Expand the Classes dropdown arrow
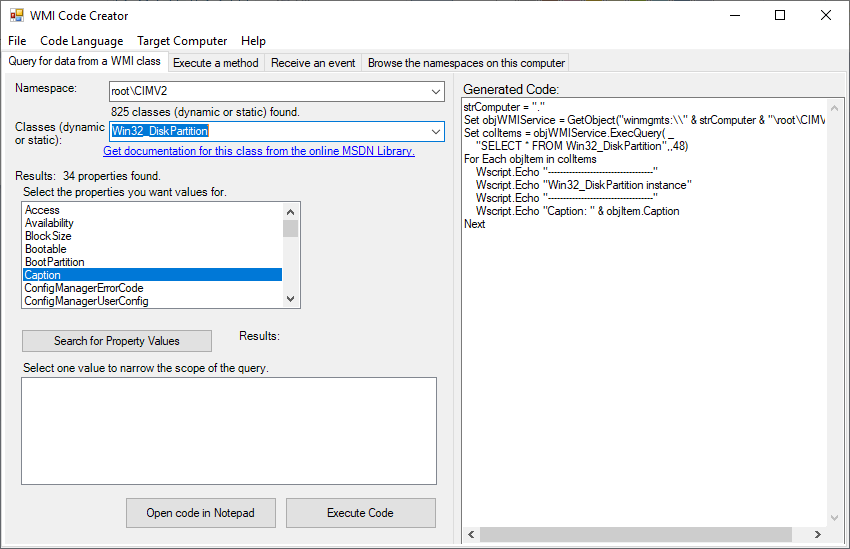Viewport: 850px width, 549px height. click(x=436, y=132)
